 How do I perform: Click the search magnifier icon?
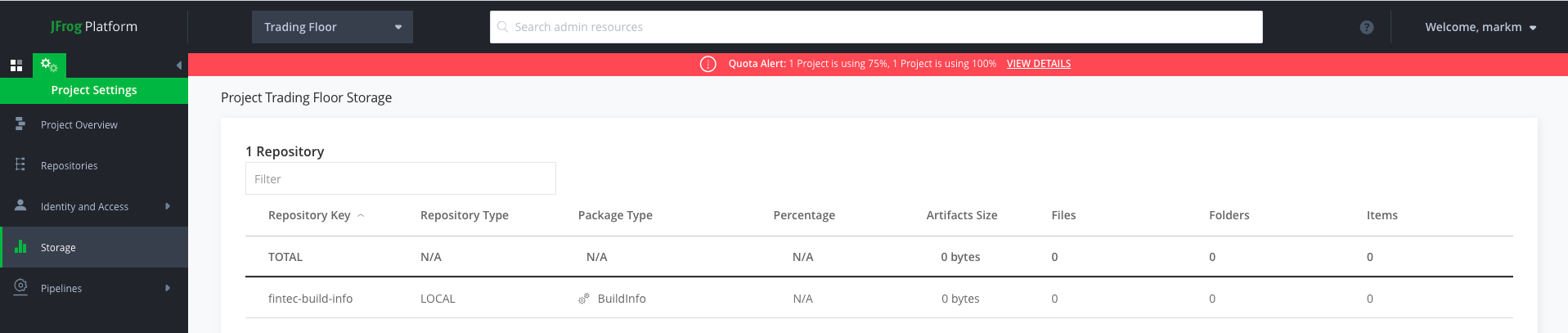[503, 27]
